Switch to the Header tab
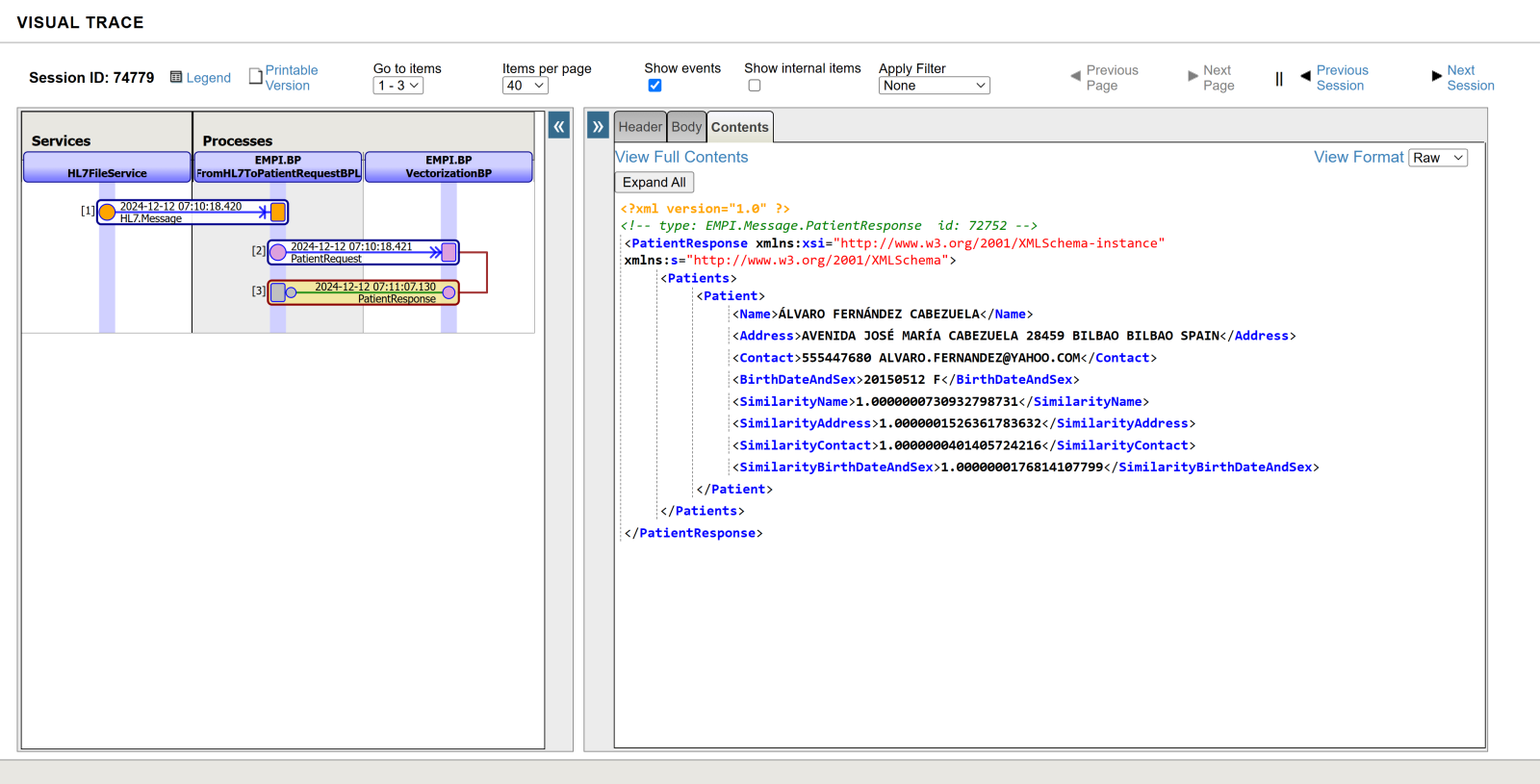Viewport: 1540px width, 784px height. click(x=640, y=127)
